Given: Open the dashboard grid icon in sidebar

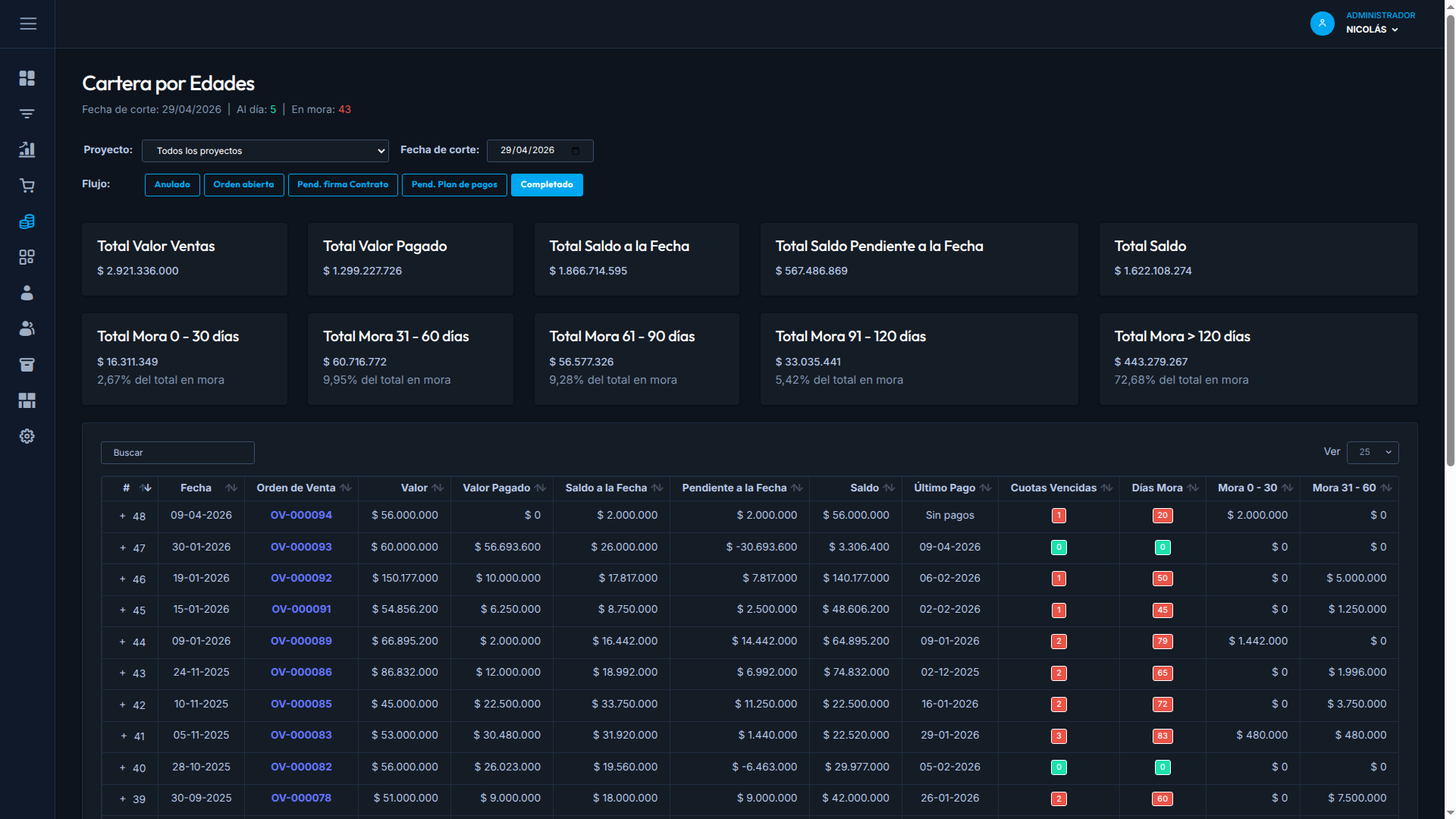Looking at the screenshot, I should pyautogui.click(x=27, y=78).
